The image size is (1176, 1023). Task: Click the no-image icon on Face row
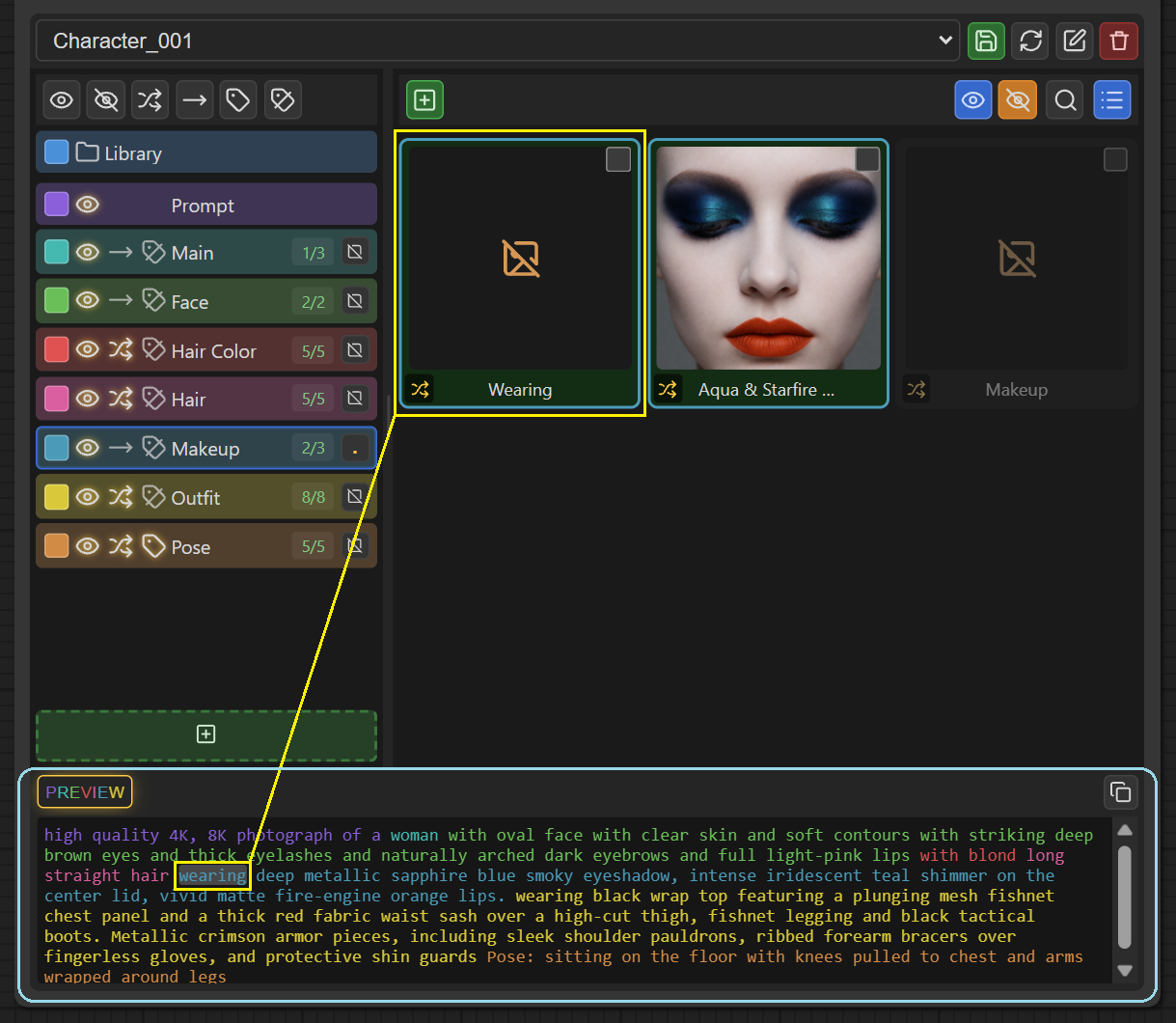coord(355,301)
